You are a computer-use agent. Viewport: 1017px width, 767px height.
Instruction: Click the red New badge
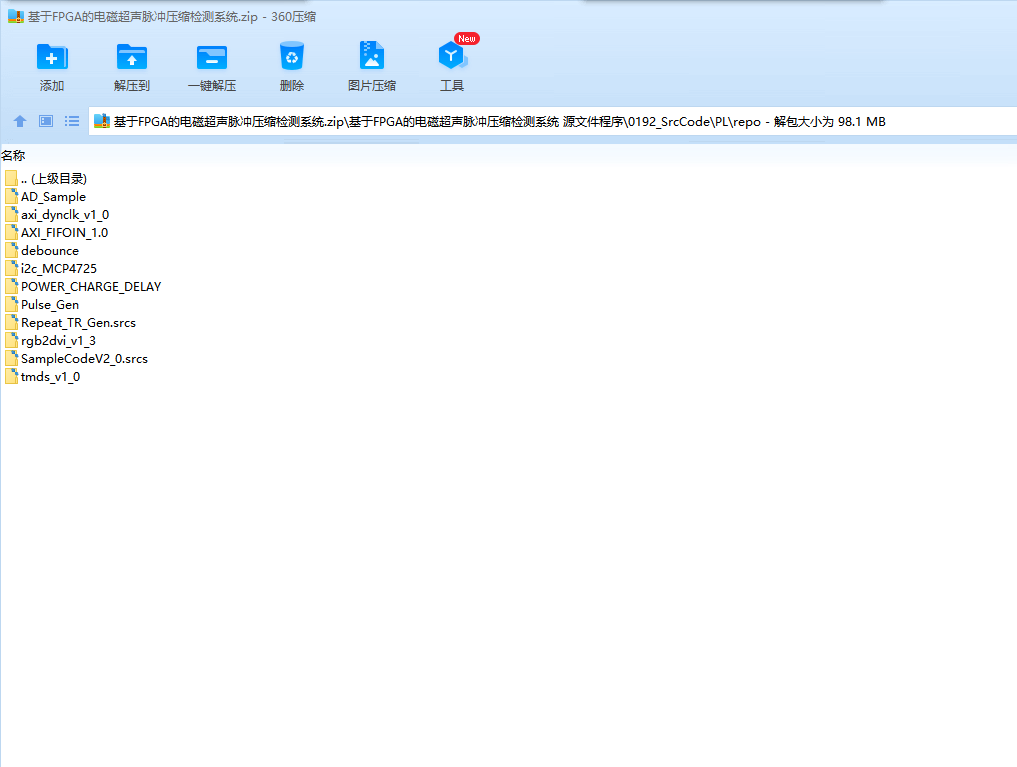(467, 39)
